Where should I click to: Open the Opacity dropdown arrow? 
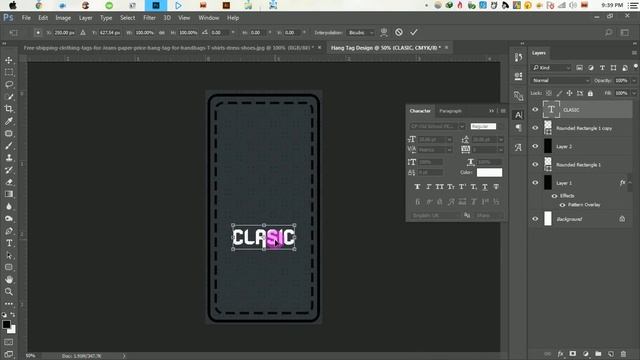[x=634, y=80]
